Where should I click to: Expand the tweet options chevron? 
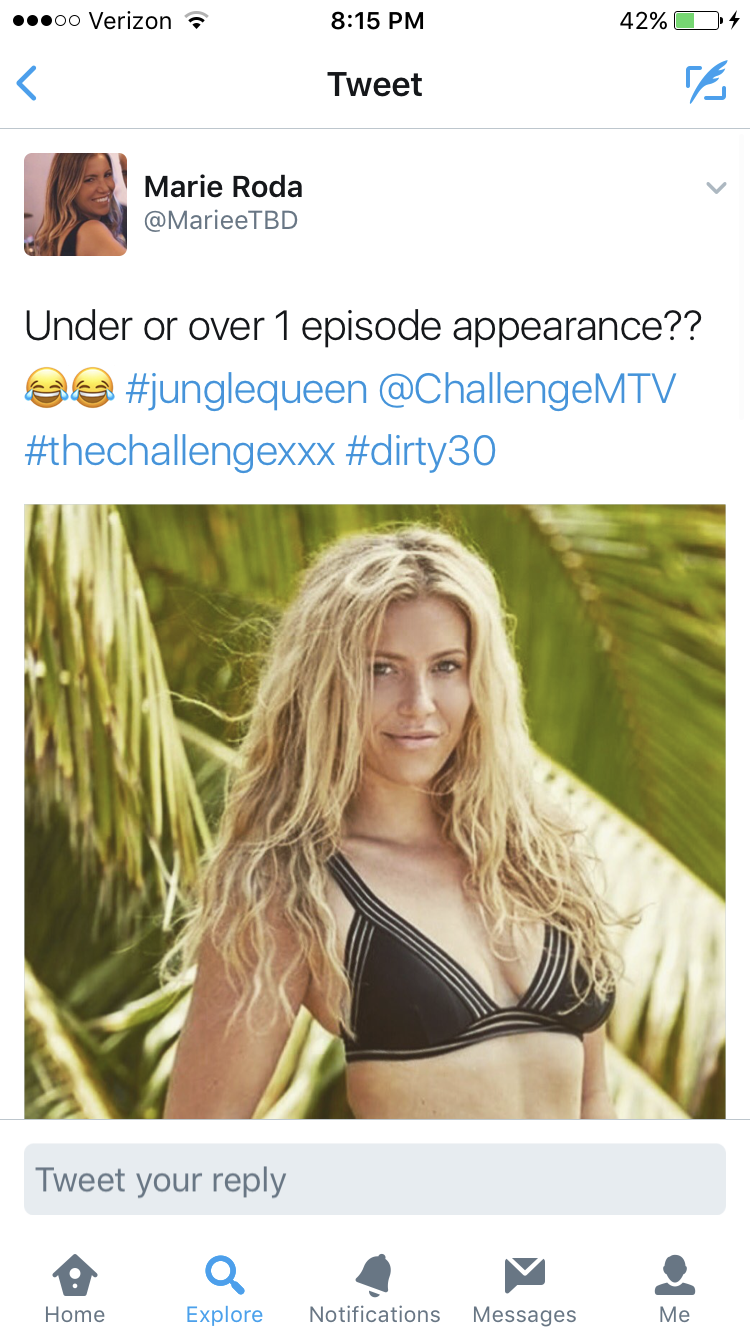(716, 187)
